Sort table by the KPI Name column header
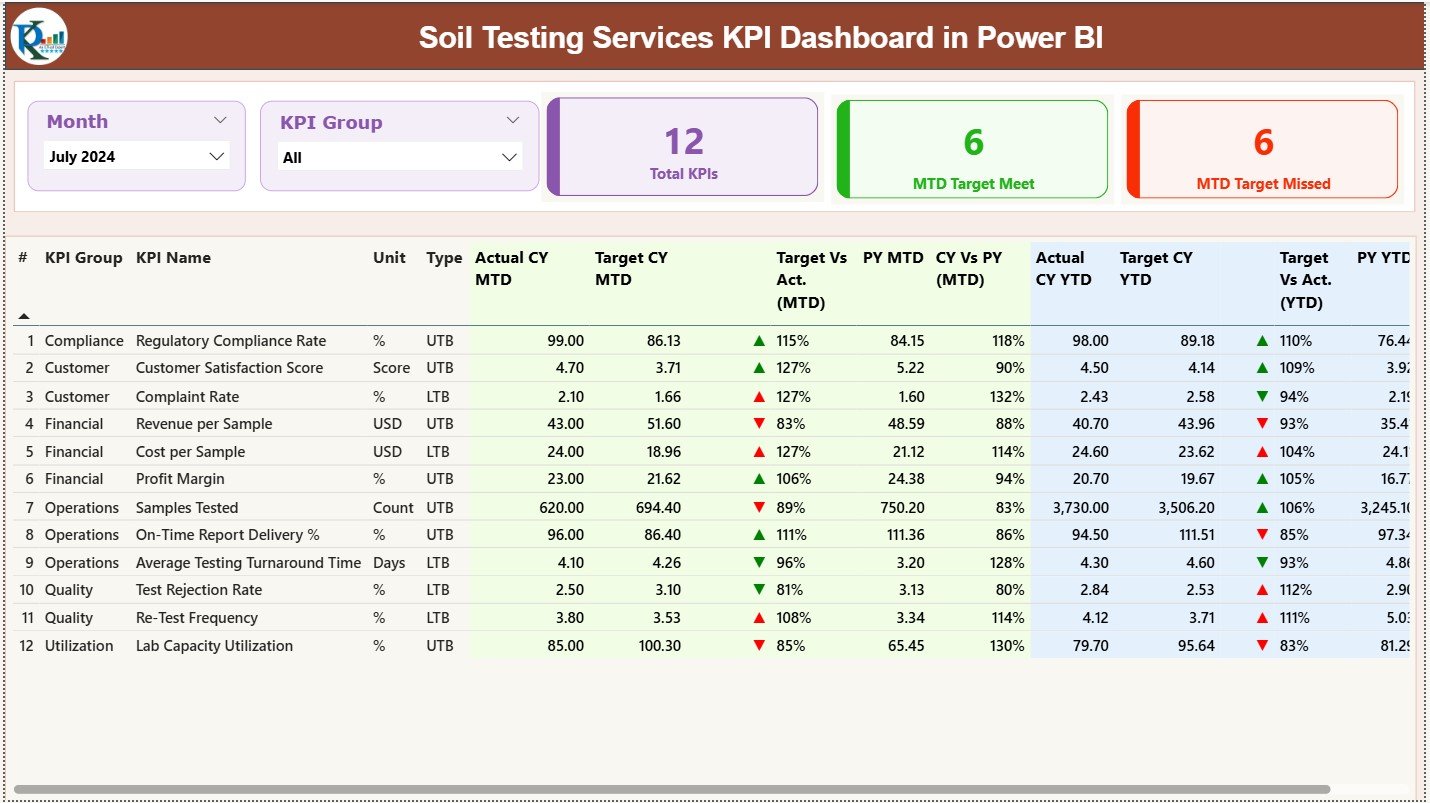Viewport: 1430px width, 803px height. (174, 257)
